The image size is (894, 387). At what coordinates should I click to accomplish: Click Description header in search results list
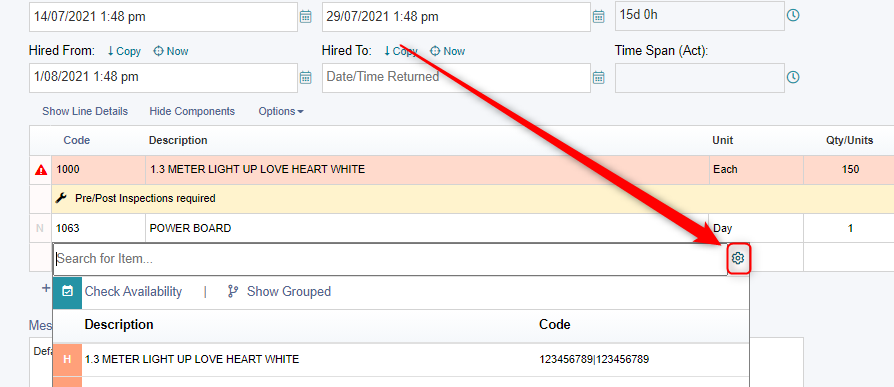119,325
